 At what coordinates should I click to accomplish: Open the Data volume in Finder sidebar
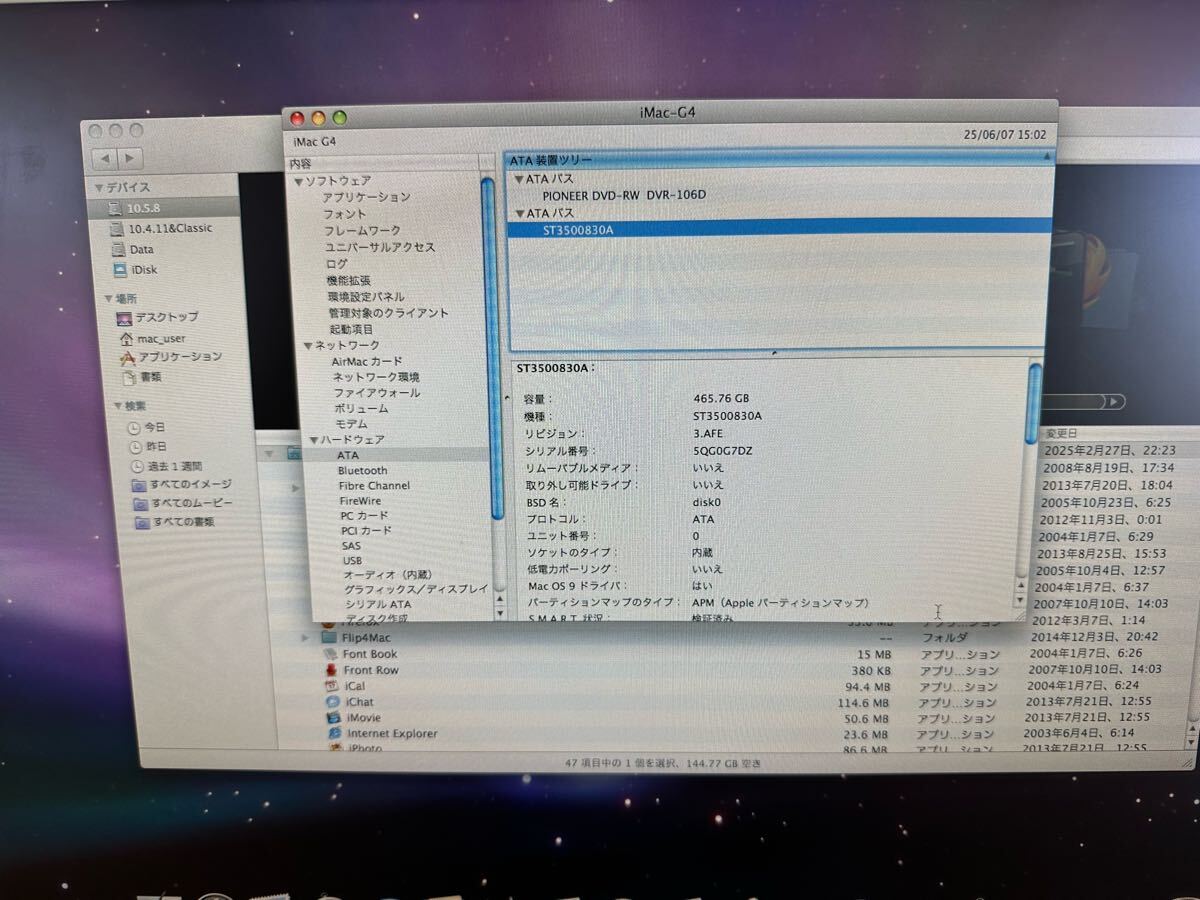tap(141, 249)
